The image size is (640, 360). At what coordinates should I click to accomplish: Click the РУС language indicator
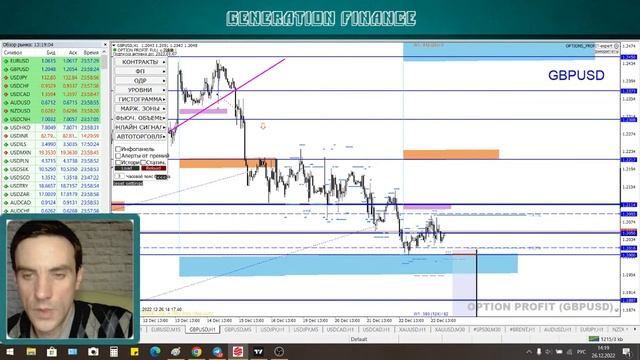click(x=581, y=352)
